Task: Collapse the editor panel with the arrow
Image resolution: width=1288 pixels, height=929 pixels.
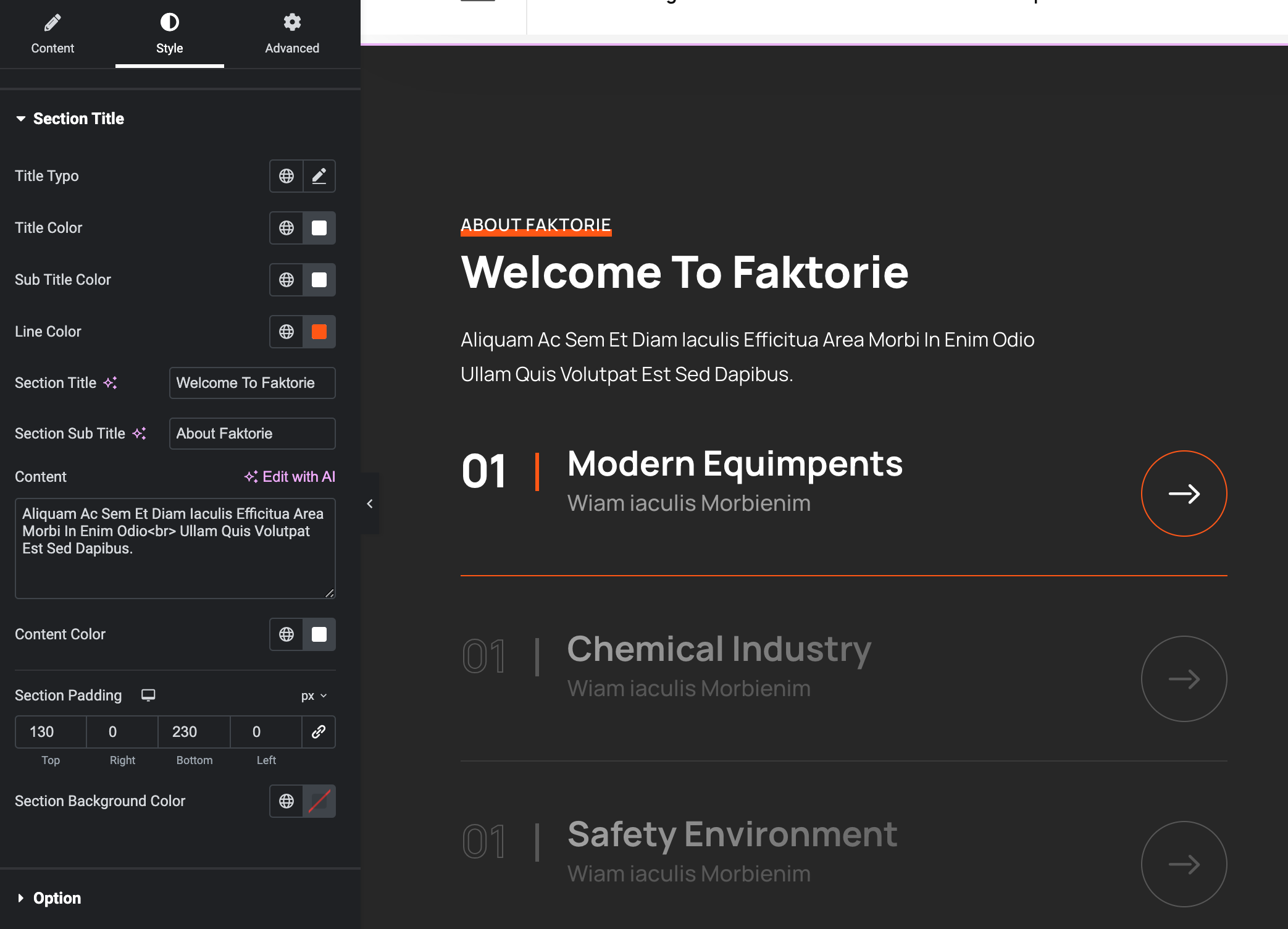Action: pos(370,503)
